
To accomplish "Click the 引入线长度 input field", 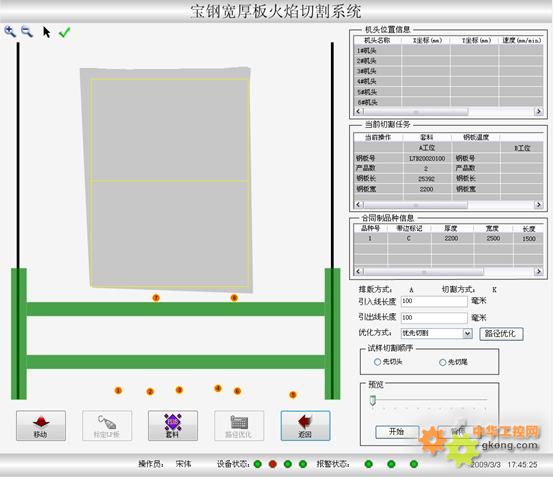I will (434, 301).
